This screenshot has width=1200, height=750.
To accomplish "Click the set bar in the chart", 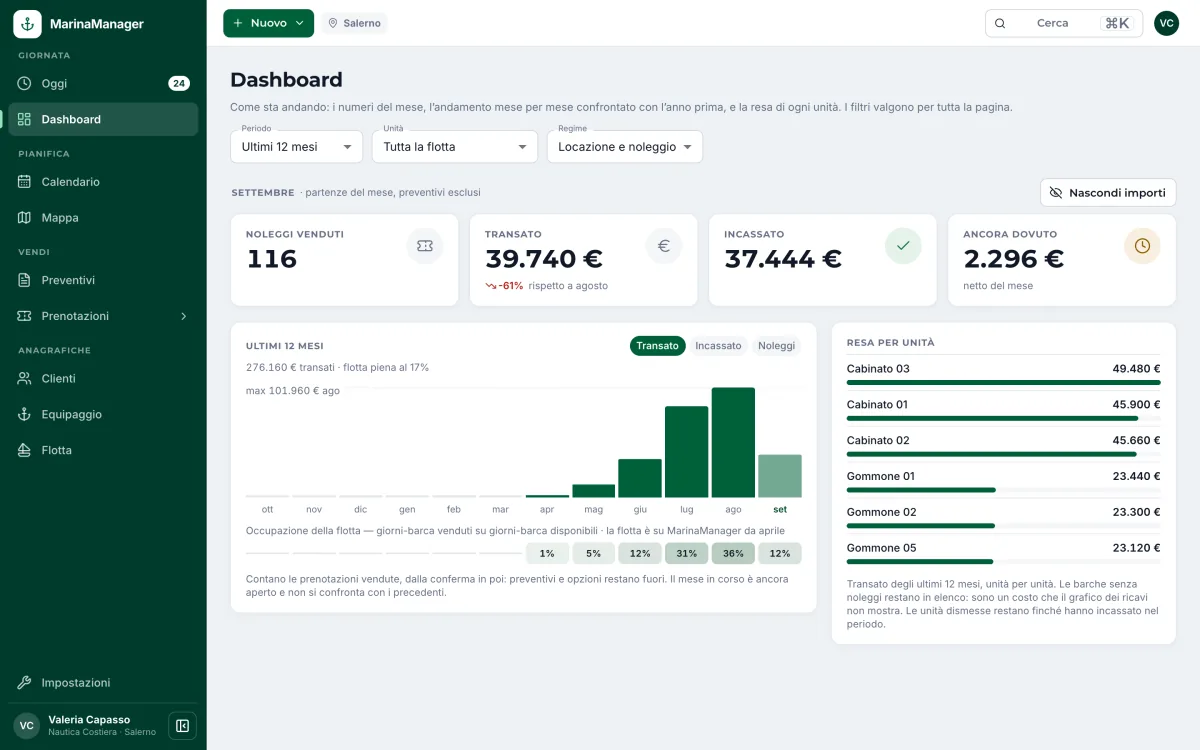I will (780, 476).
